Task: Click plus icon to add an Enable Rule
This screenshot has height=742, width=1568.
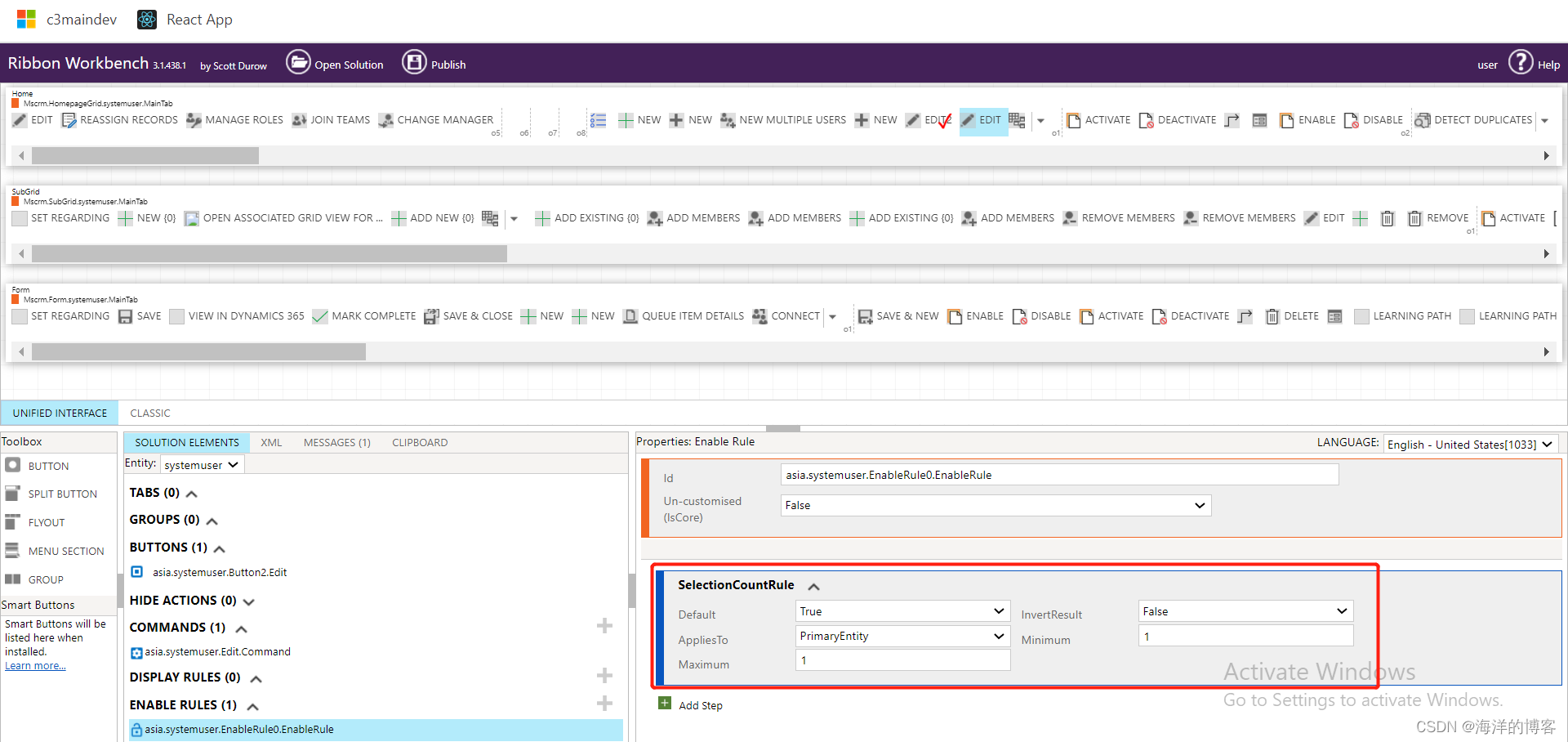Action: click(x=604, y=704)
